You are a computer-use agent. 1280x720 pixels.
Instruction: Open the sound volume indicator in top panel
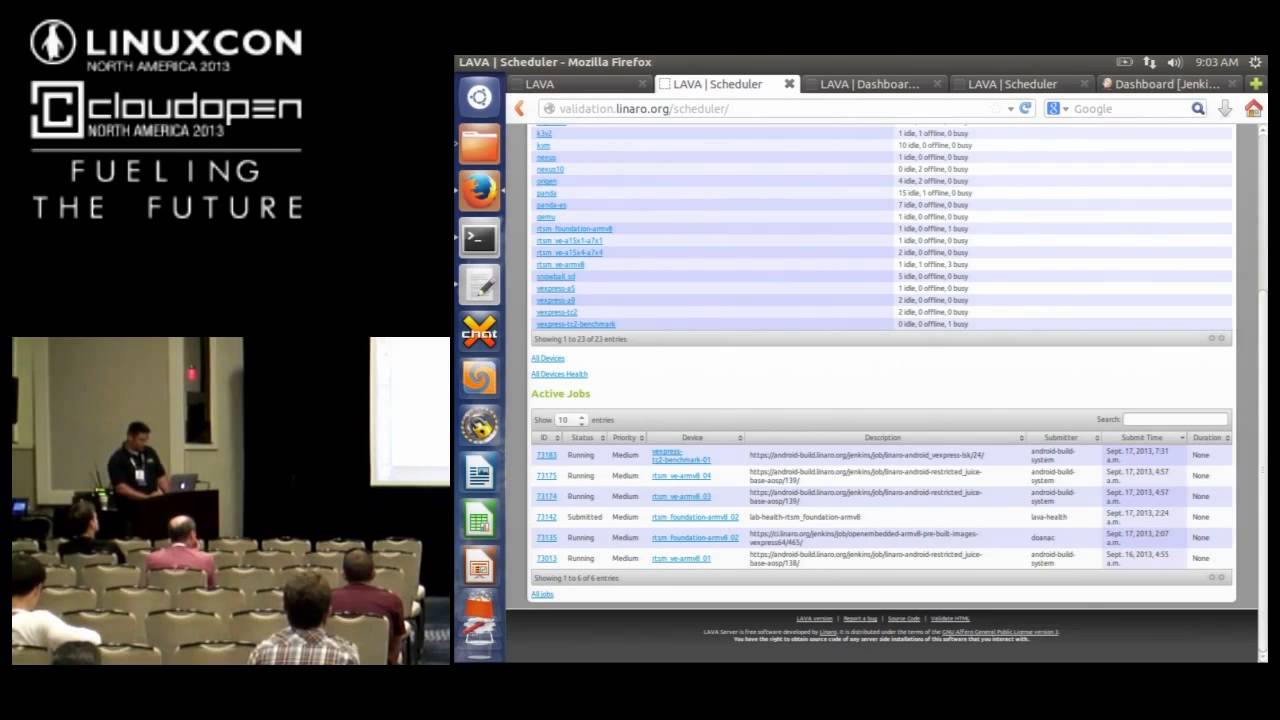[x=1174, y=62]
